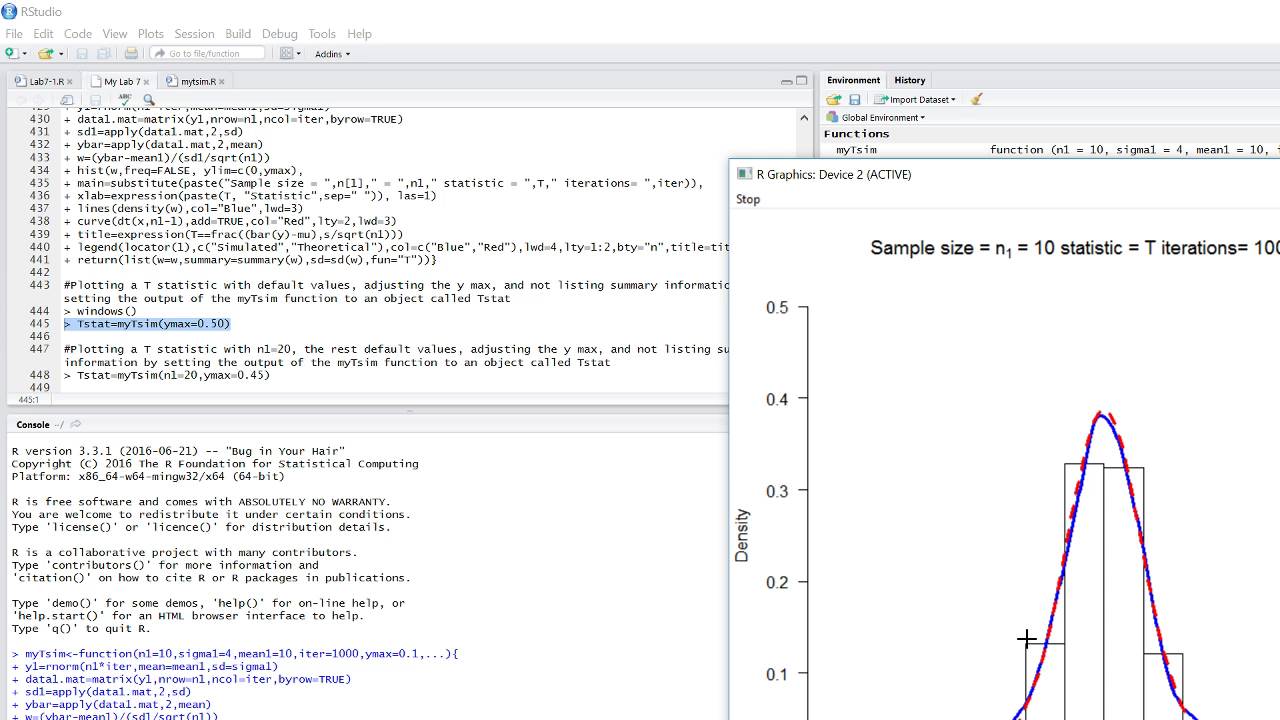Switch to the mytsim.R tab

point(198,81)
